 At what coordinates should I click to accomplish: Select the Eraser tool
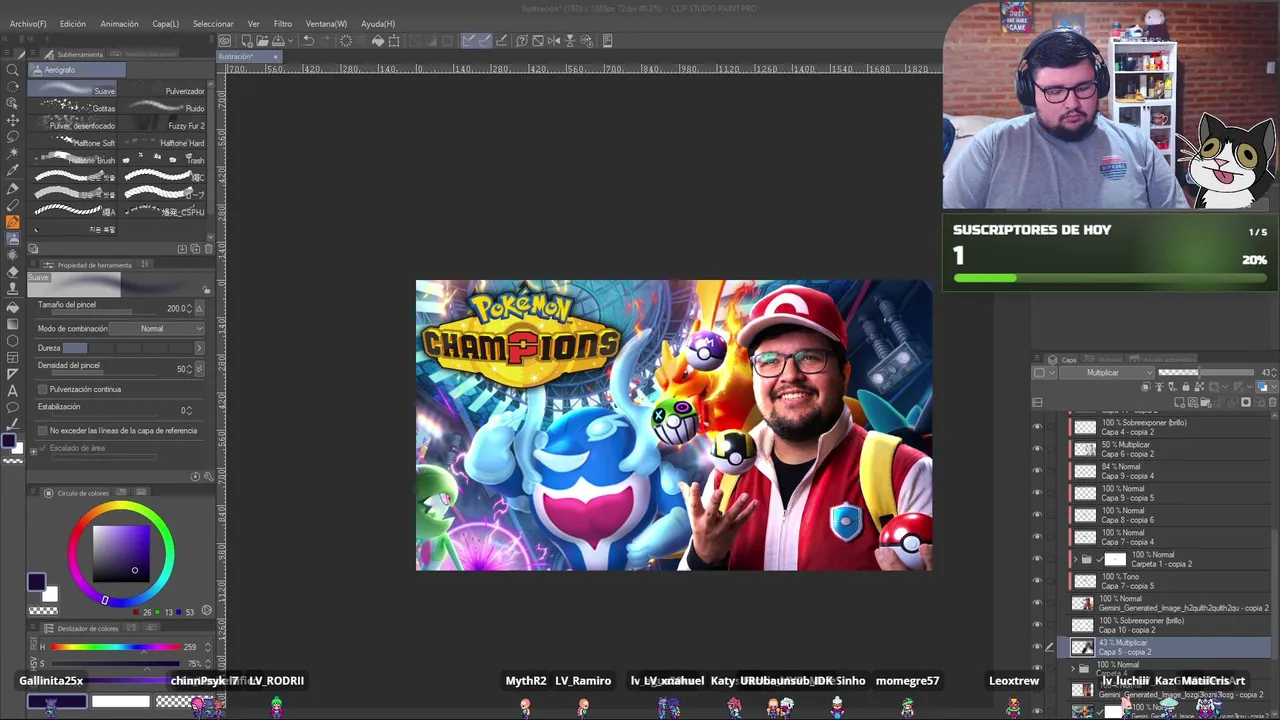point(13,272)
